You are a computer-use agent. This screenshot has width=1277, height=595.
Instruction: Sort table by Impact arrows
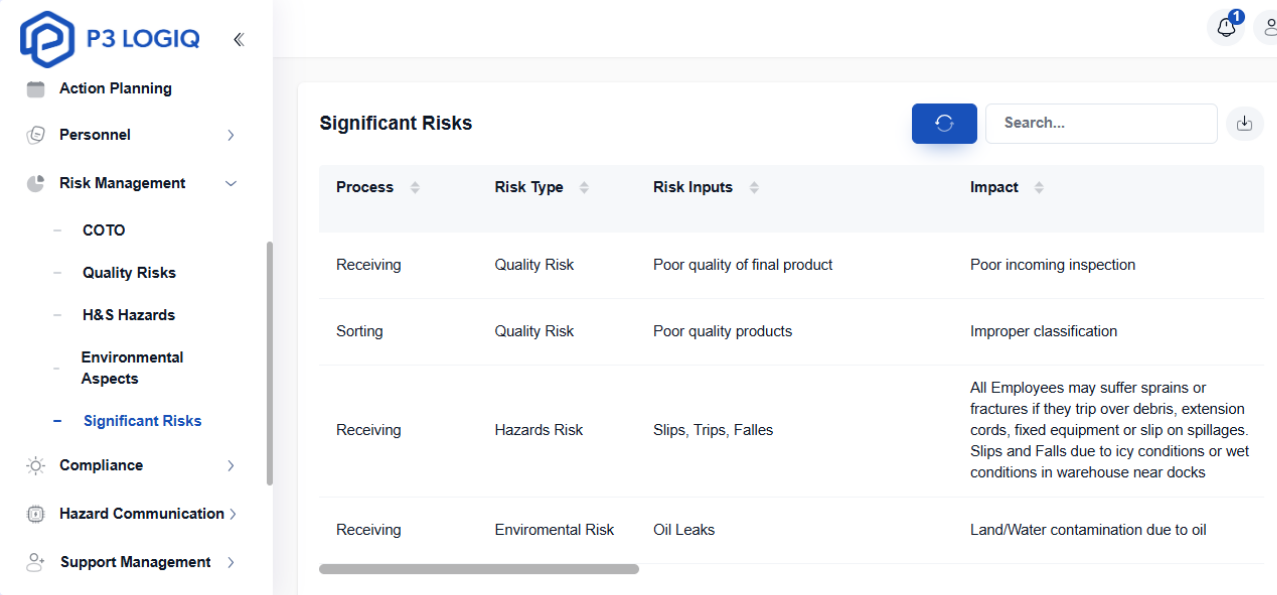(x=1039, y=187)
